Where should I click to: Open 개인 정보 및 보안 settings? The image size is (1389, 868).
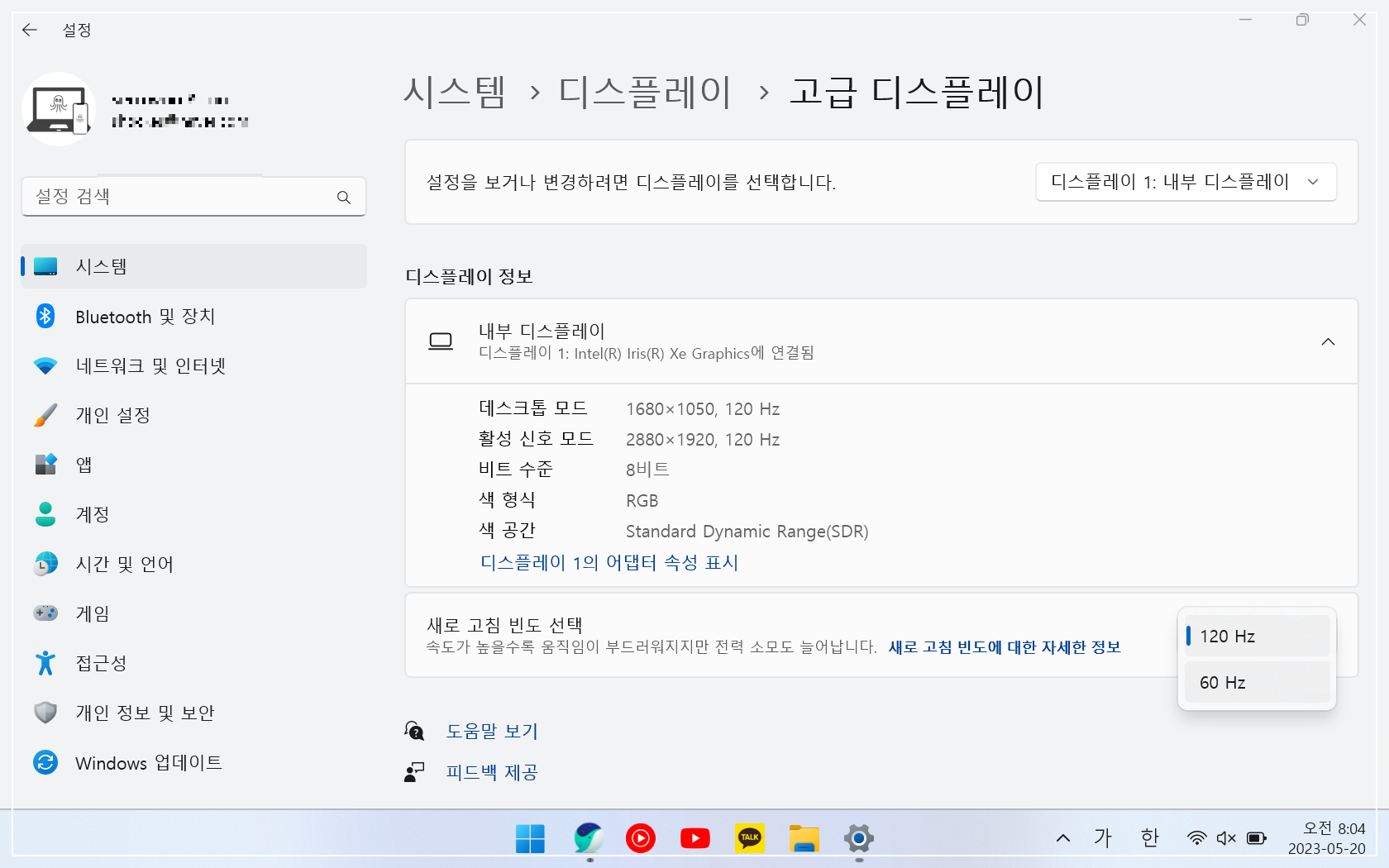(193, 713)
